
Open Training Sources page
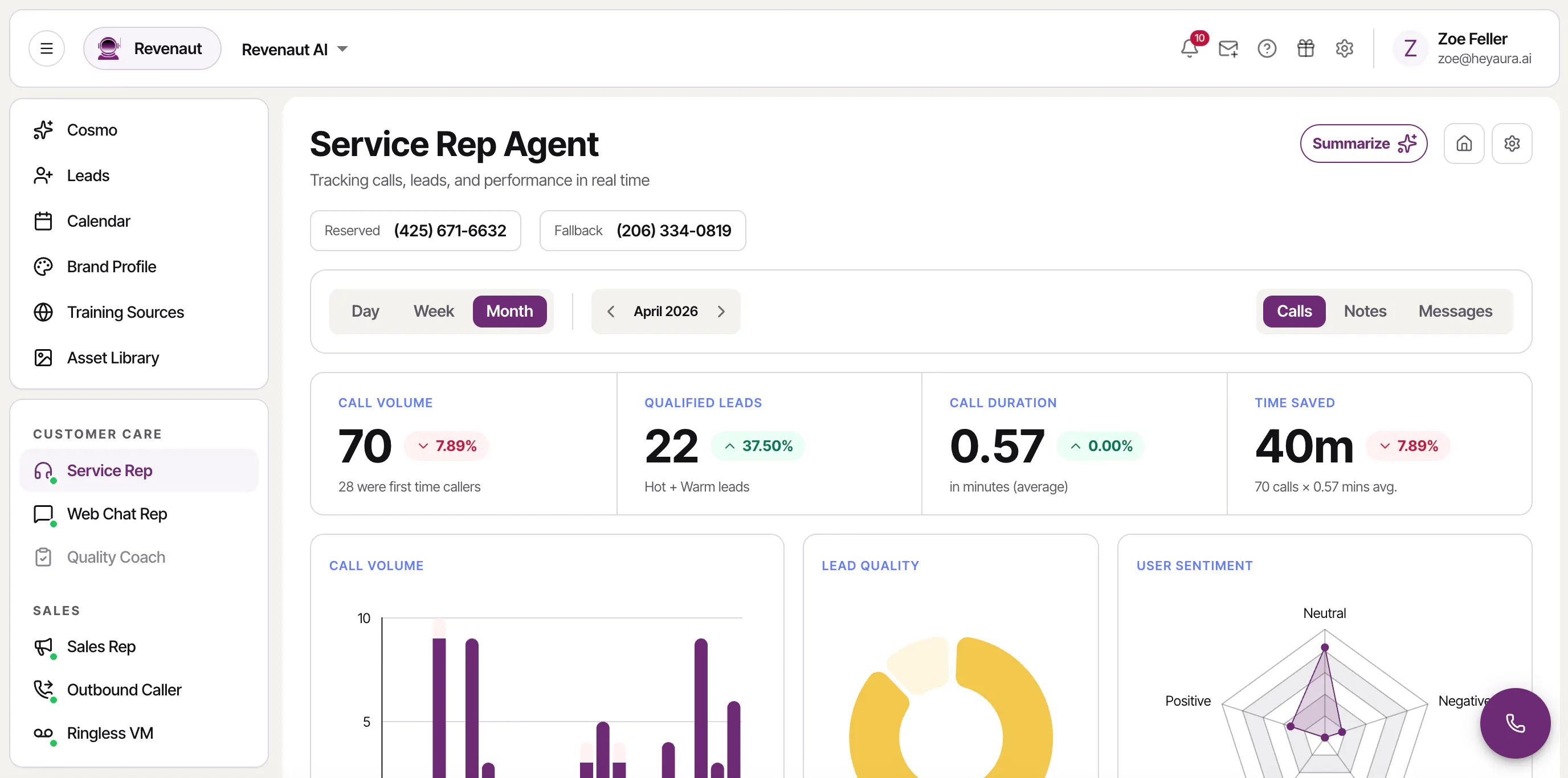[x=139, y=312]
